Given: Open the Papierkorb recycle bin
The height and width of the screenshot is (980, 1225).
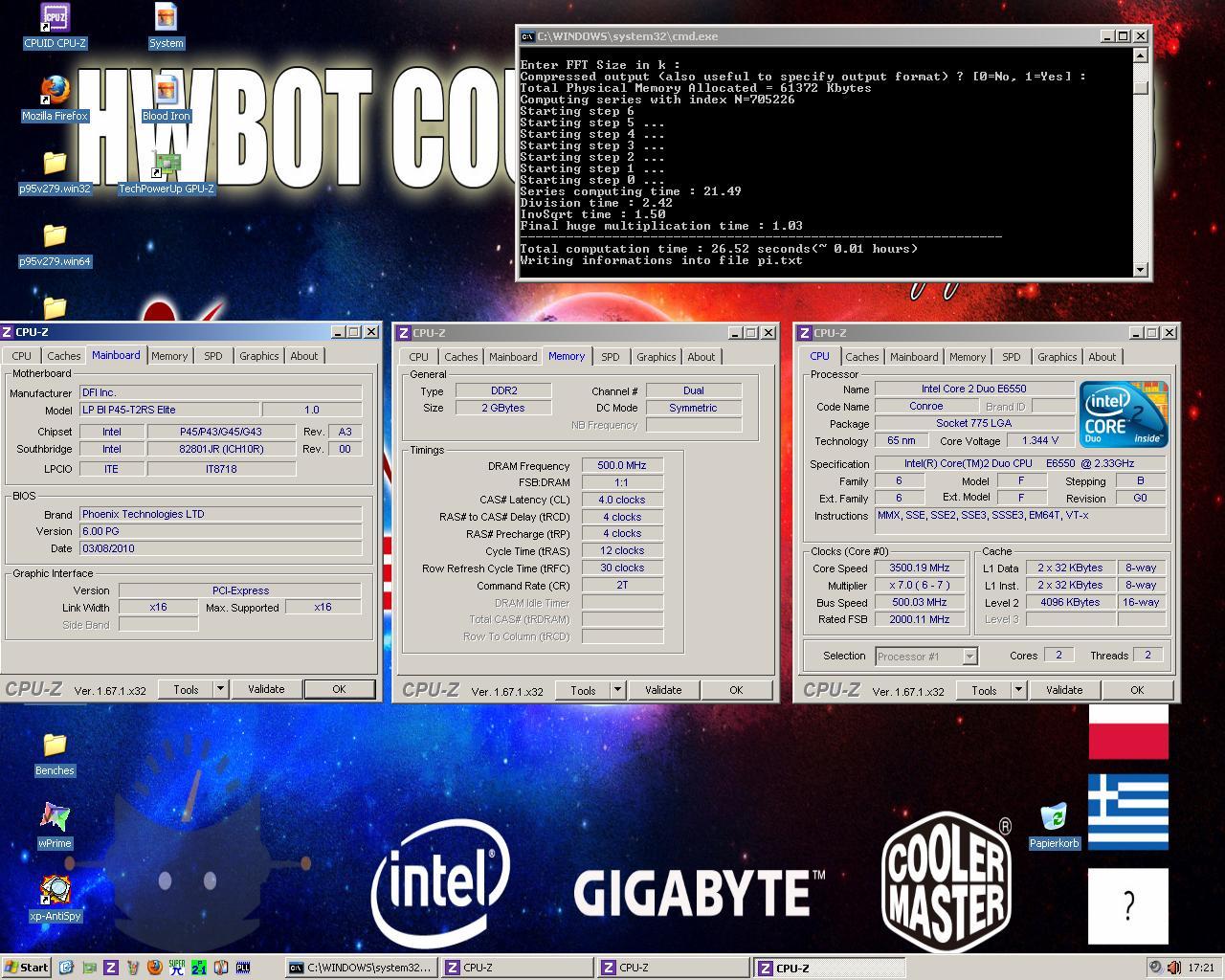Looking at the screenshot, I should (1054, 826).
